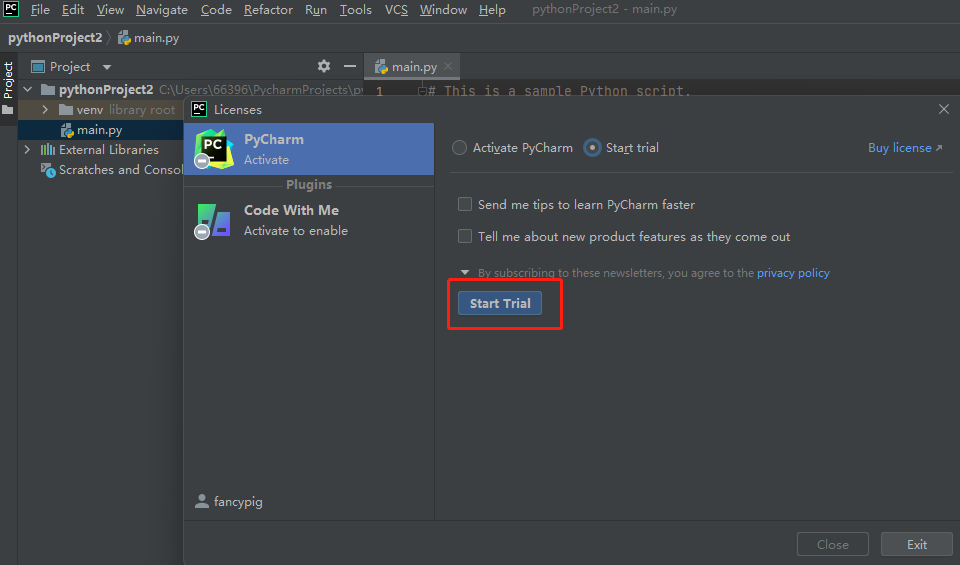Image resolution: width=960 pixels, height=565 pixels.
Task: Select the Activate PyCharm radio button
Action: [459, 148]
